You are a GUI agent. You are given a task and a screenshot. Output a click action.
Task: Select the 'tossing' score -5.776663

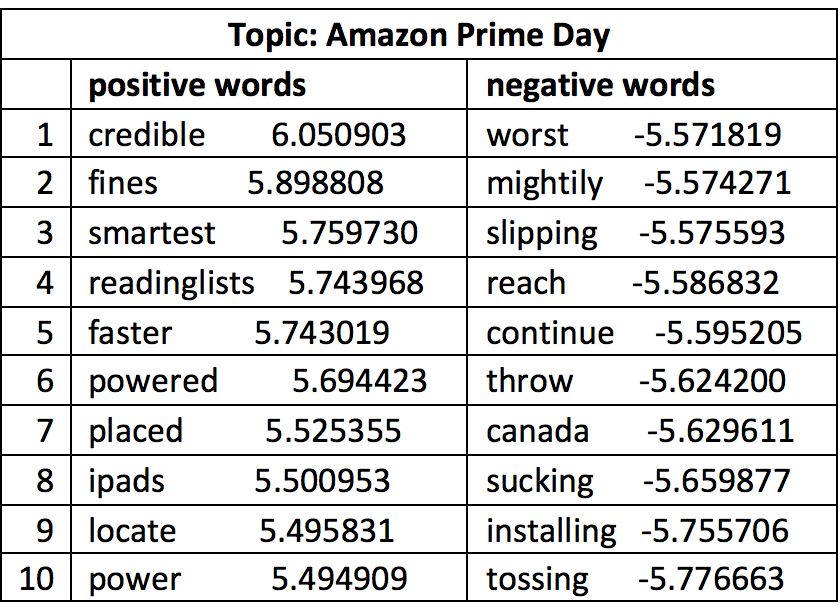711,579
